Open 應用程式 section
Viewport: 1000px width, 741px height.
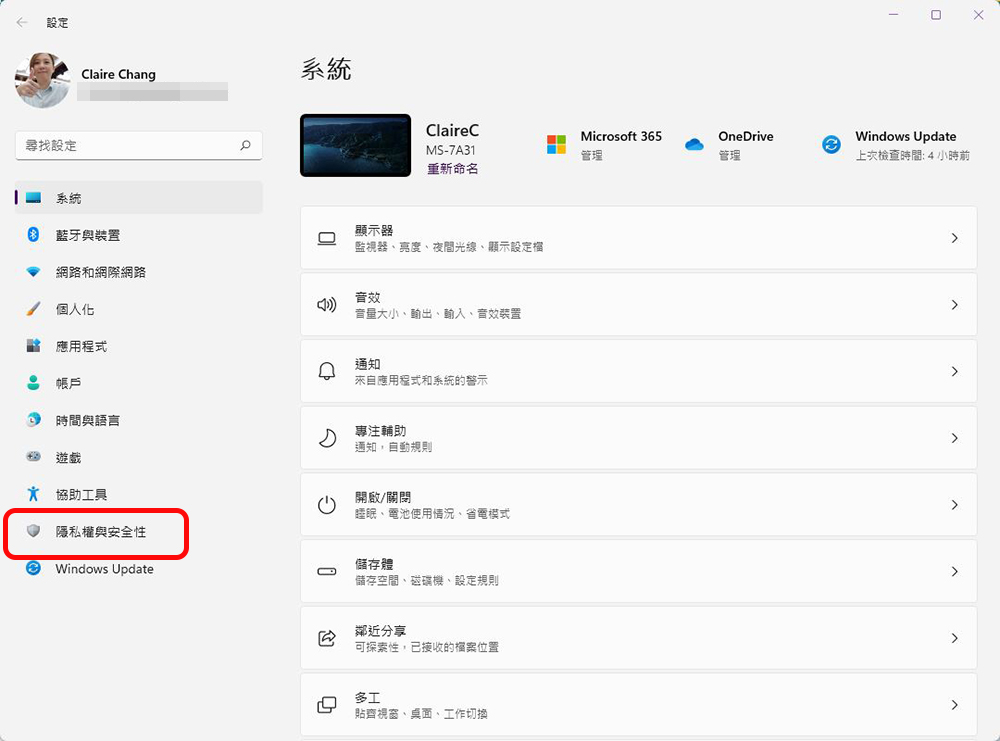[x=138, y=346]
